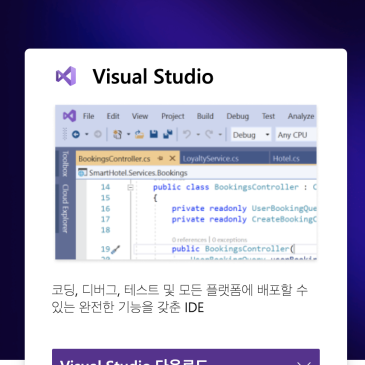
Task: Close the BookingsController.cs tab
Action: [172, 158]
